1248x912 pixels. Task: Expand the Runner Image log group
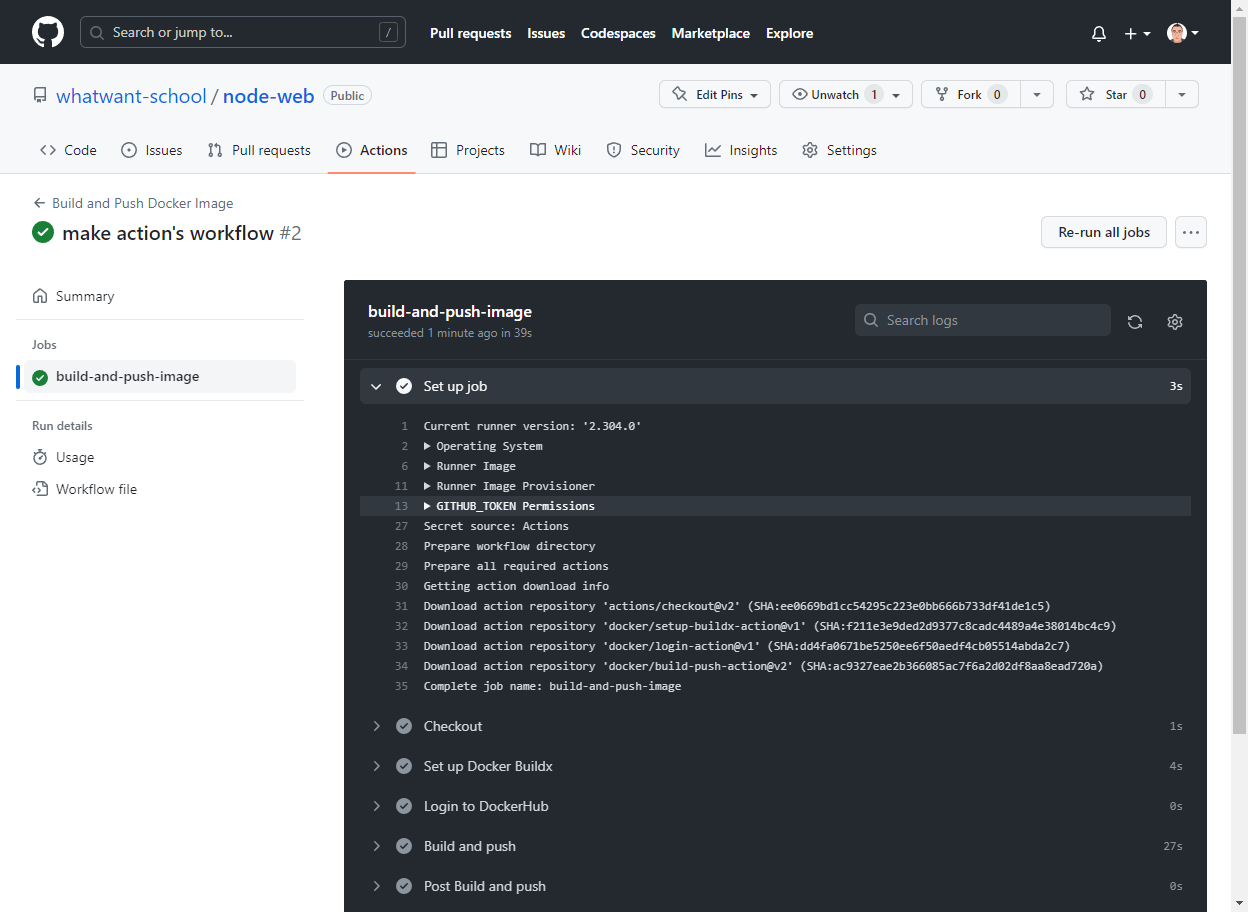[470, 466]
